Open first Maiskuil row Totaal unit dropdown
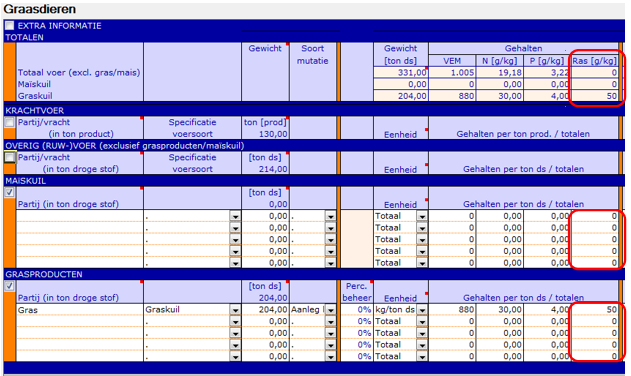This screenshot has height=376, width=631. 422,216
